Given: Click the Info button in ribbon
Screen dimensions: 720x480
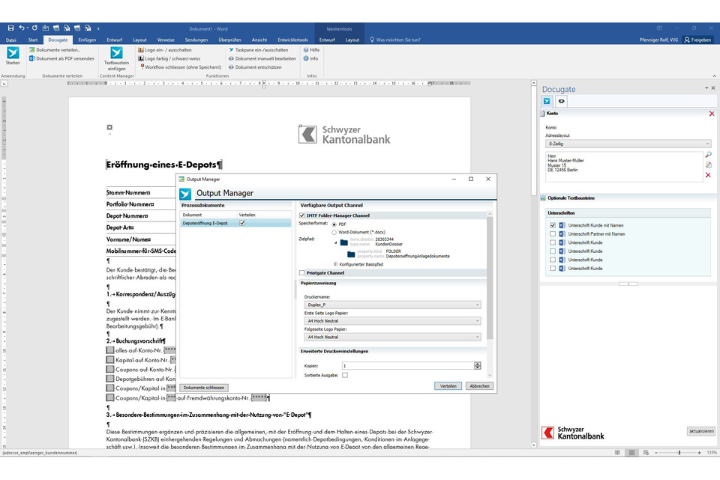Looking at the screenshot, I should coord(310,58).
